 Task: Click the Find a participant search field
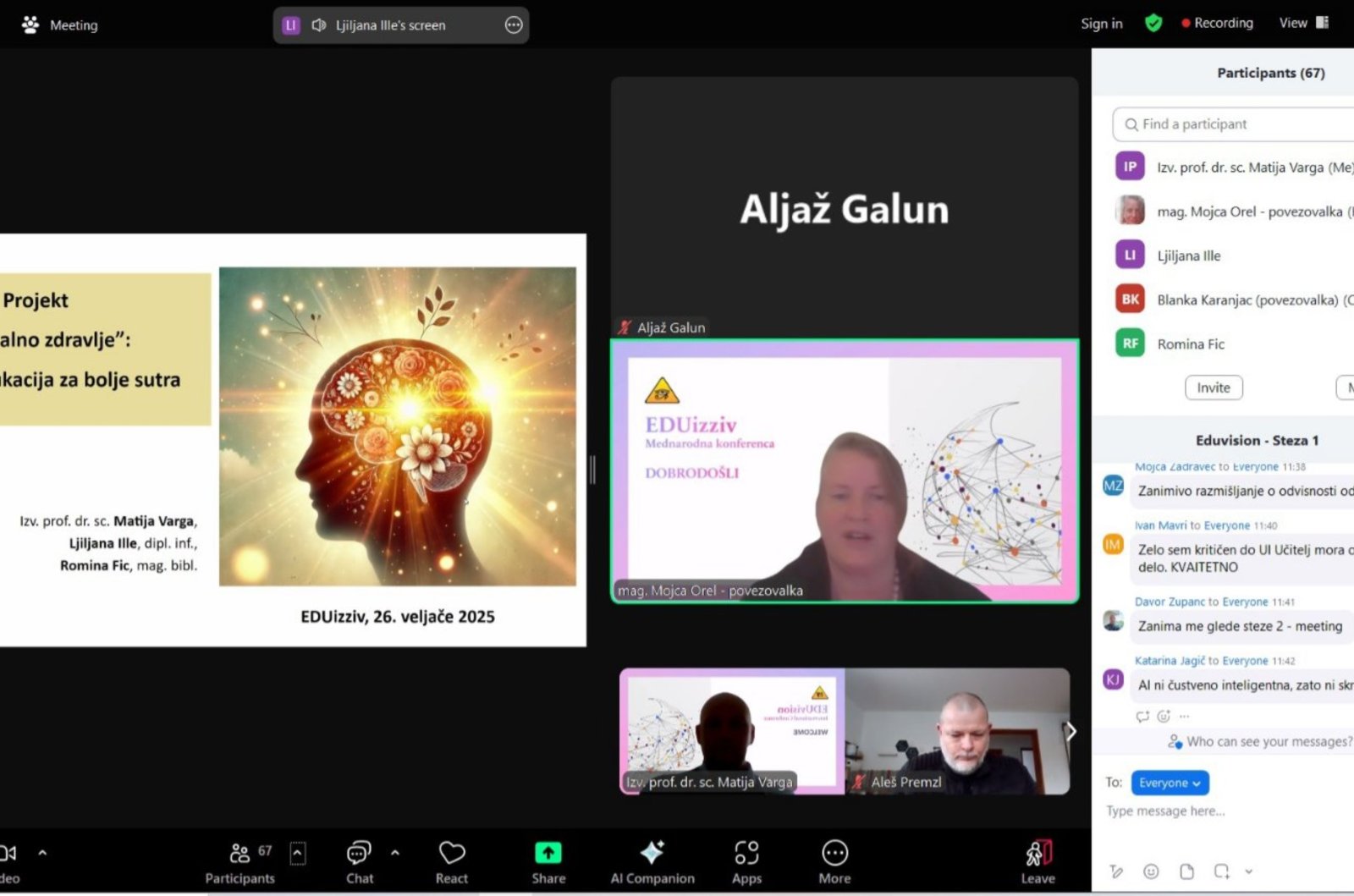[x=1236, y=124]
